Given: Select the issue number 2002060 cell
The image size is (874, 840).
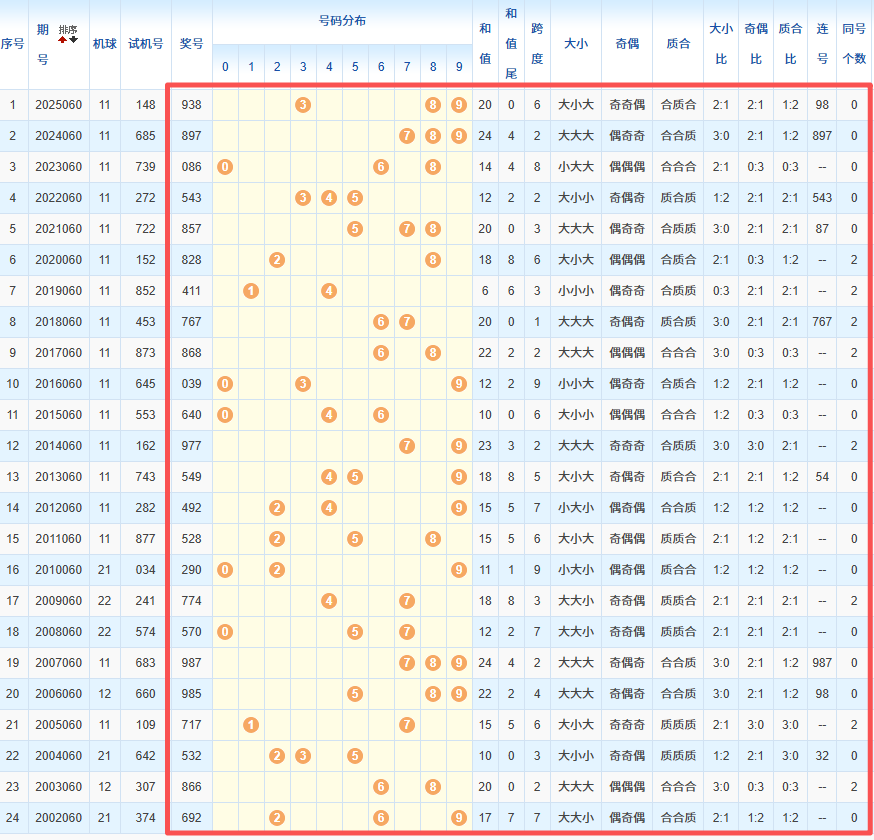Looking at the screenshot, I should pos(59,817).
